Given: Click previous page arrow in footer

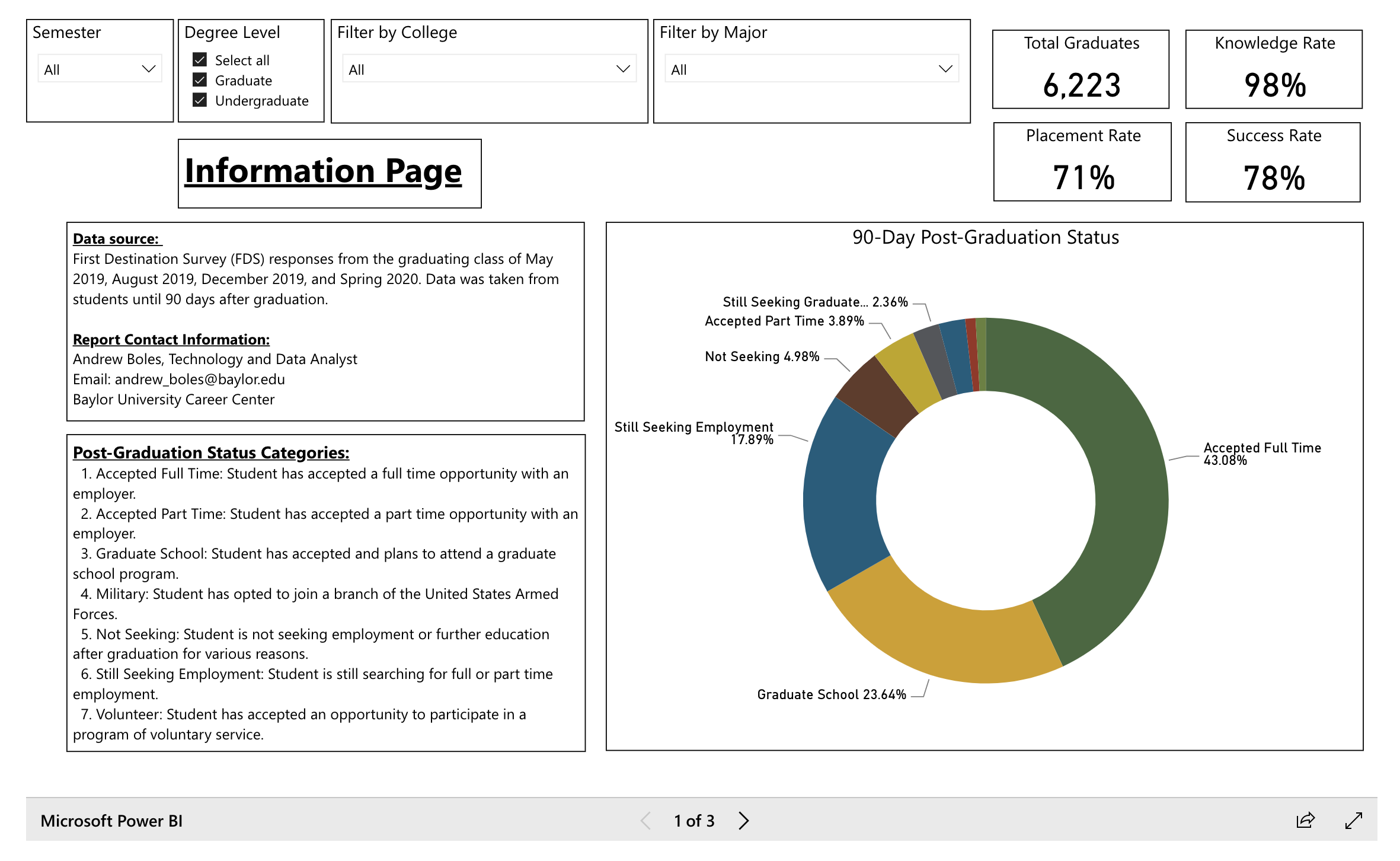Looking at the screenshot, I should coord(646,820).
